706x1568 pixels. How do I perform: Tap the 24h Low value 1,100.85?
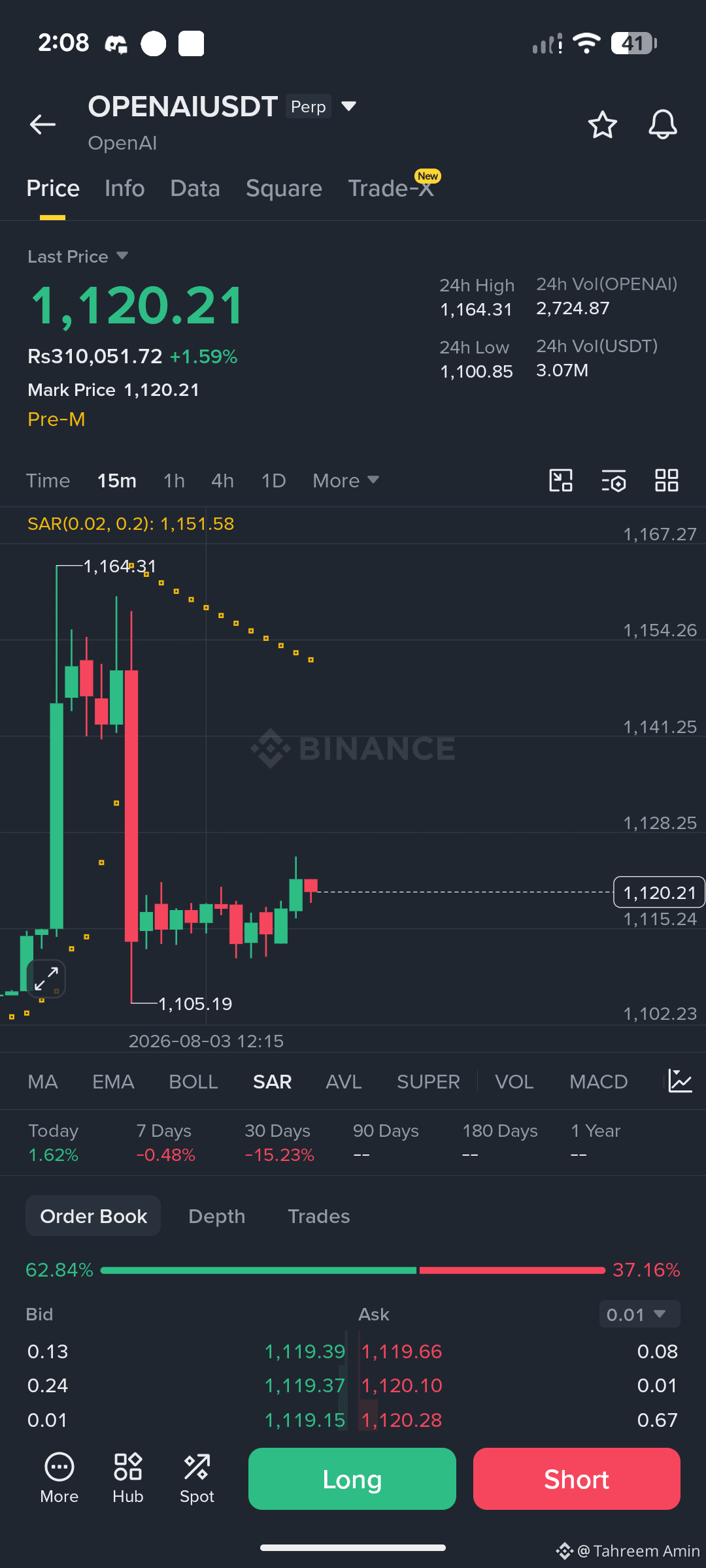click(x=476, y=372)
